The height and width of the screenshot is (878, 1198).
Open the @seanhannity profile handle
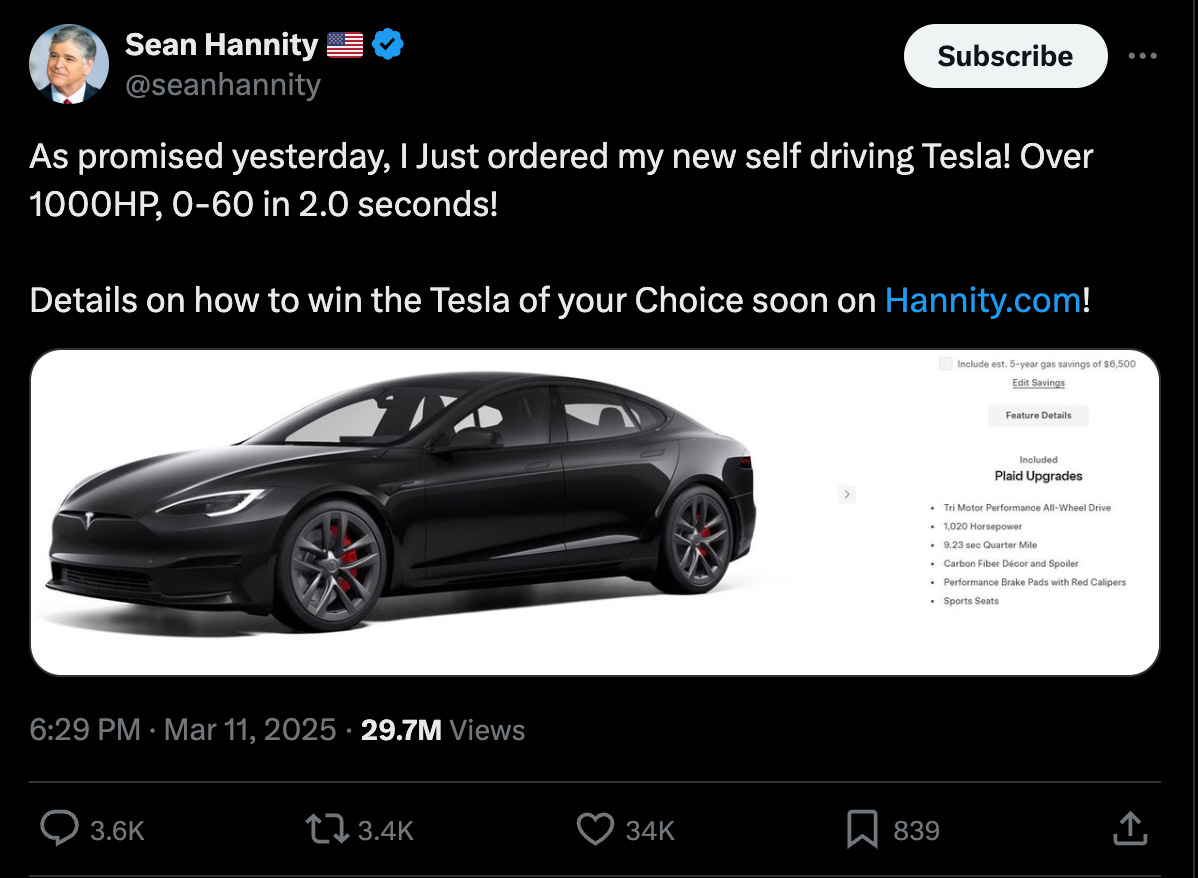point(222,86)
